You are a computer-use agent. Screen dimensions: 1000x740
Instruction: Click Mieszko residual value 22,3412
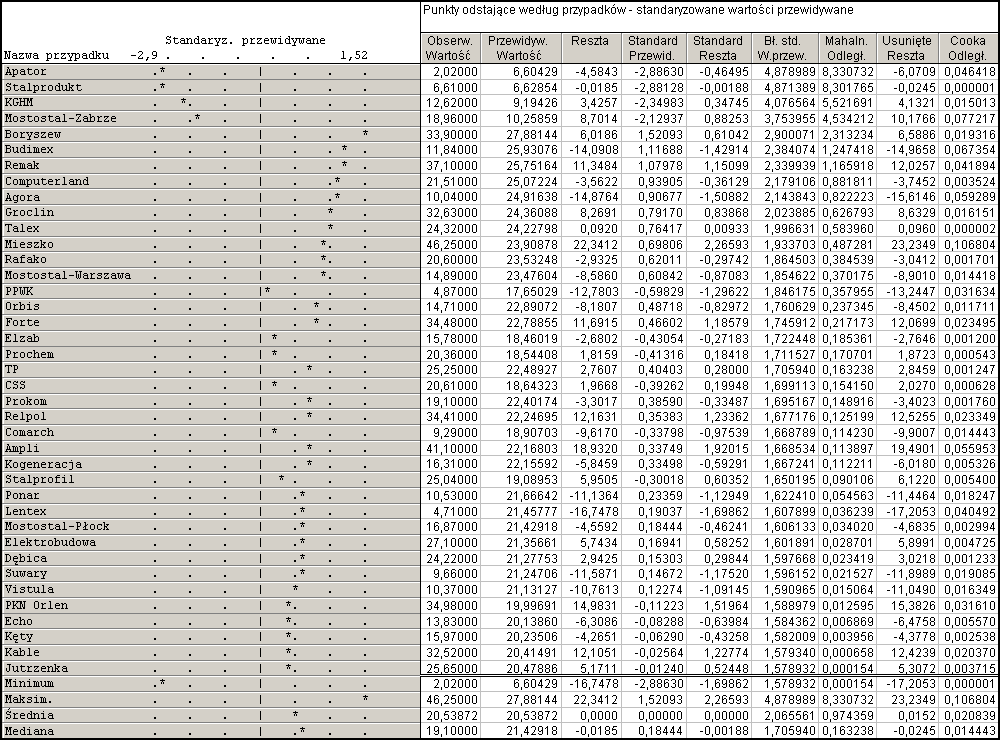click(x=594, y=245)
